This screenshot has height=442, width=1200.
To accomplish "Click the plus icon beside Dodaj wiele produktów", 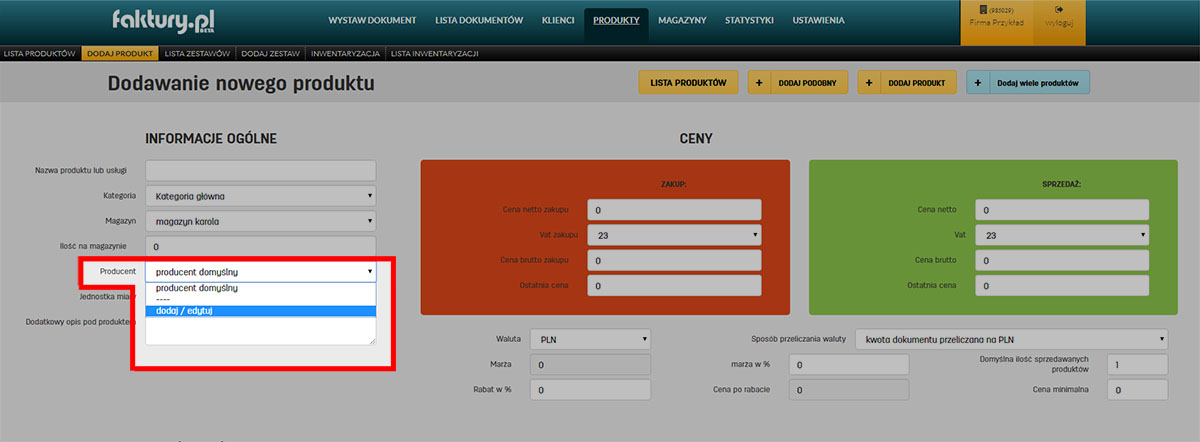I will 976,83.
